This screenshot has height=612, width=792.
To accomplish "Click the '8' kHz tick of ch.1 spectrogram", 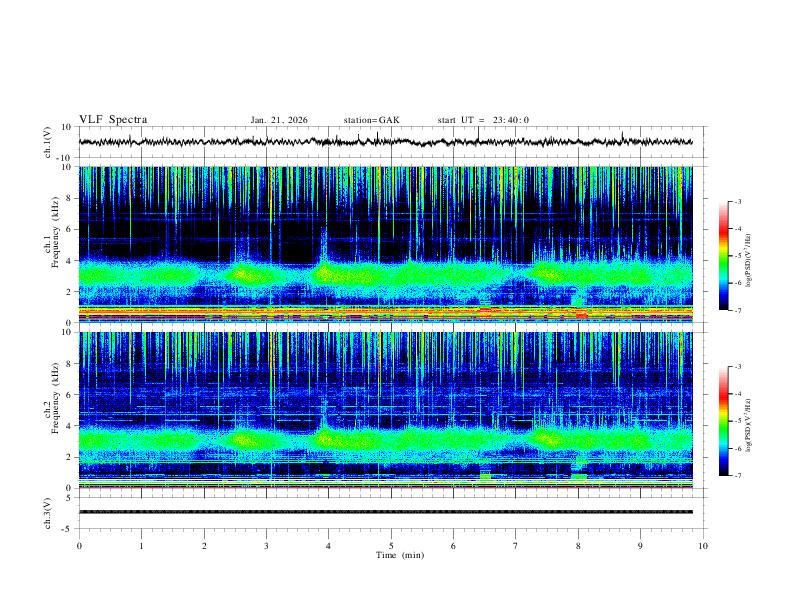I will 69,198.
